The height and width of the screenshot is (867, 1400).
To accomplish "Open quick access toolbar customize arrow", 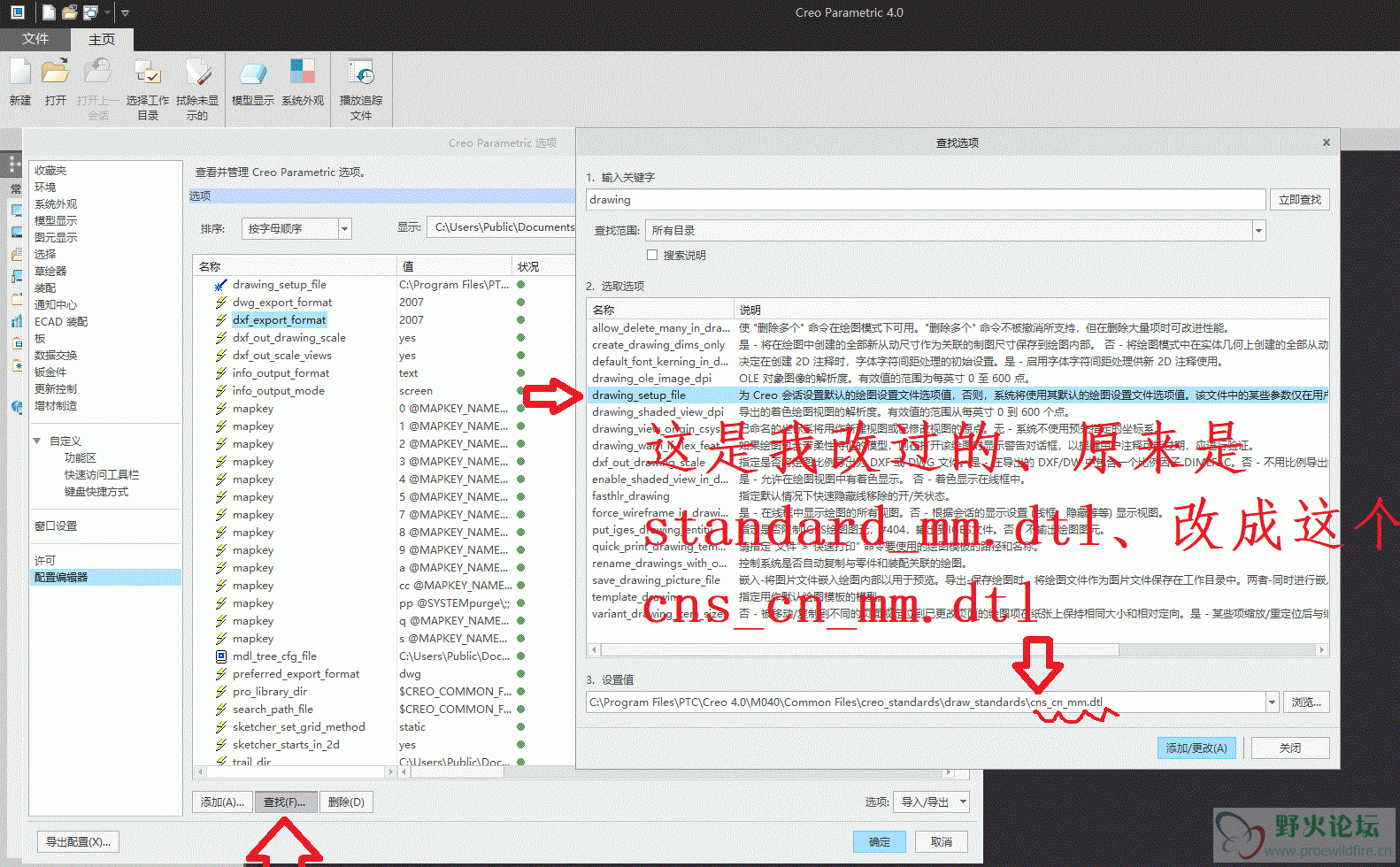I will tap(125, 13).
